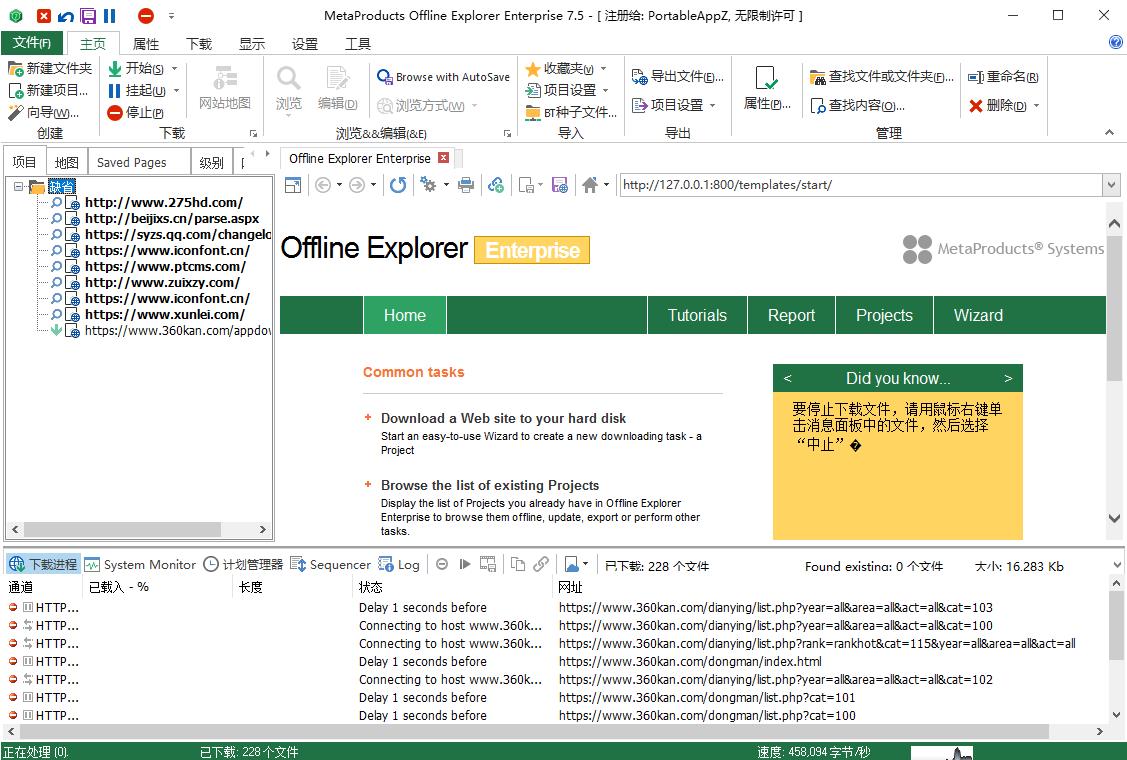Open the Projects page

pyautogui.click(x=884, y=316)
